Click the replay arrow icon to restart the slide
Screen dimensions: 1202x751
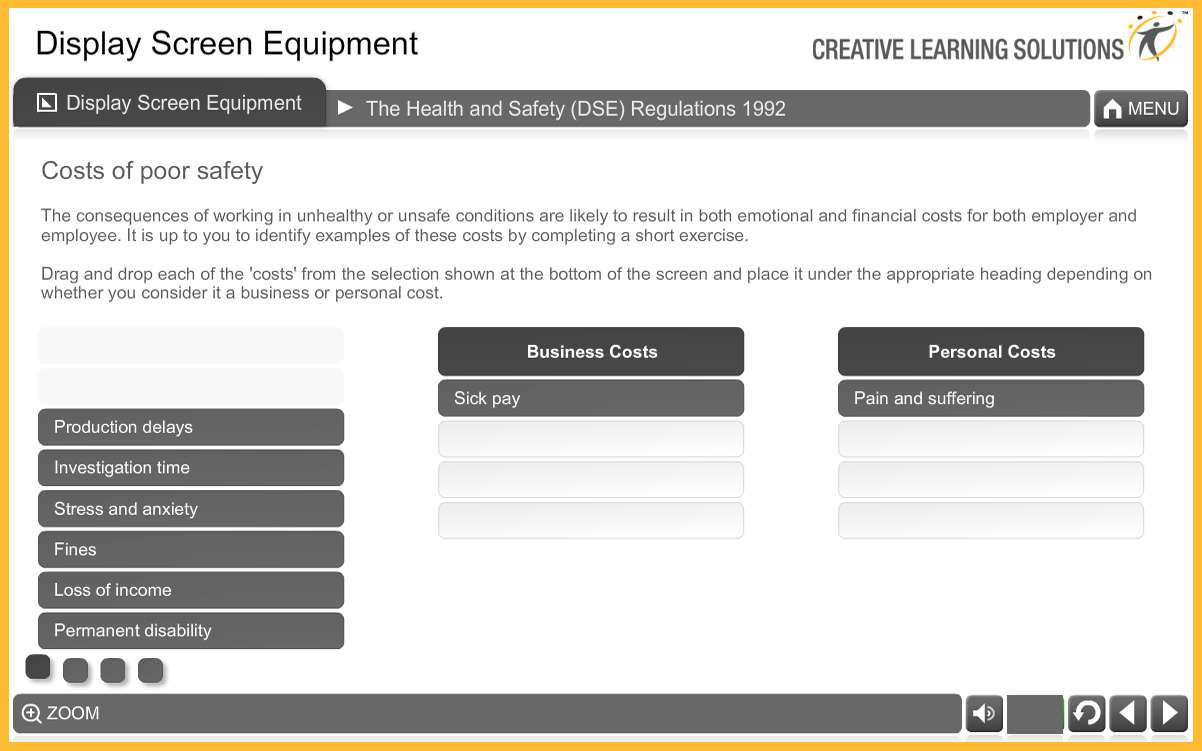(1087, 713)
